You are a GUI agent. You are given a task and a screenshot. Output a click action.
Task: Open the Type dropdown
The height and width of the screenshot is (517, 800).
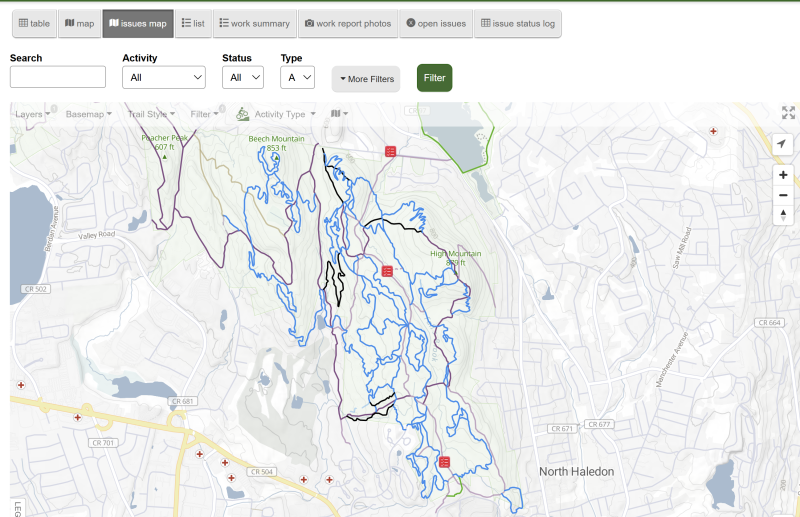coord(297,77)
